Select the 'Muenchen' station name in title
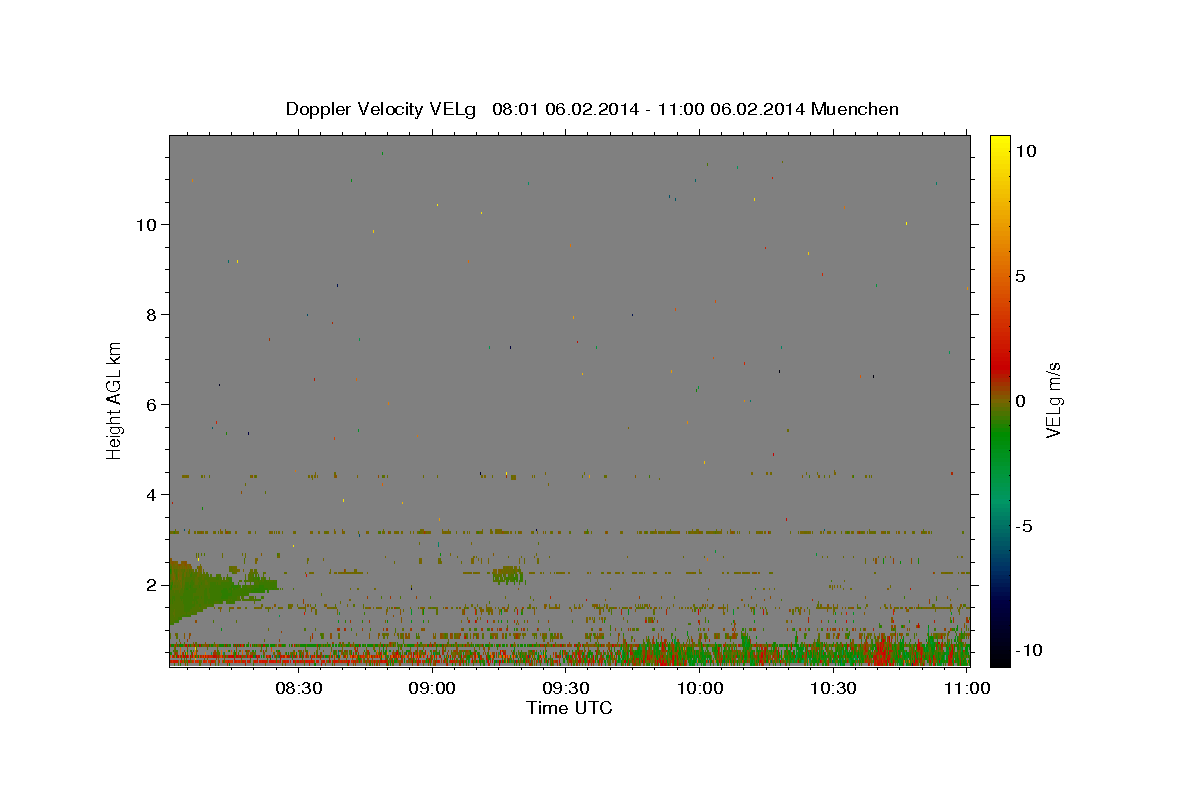 pyautogui.click(x=855, y=109)
